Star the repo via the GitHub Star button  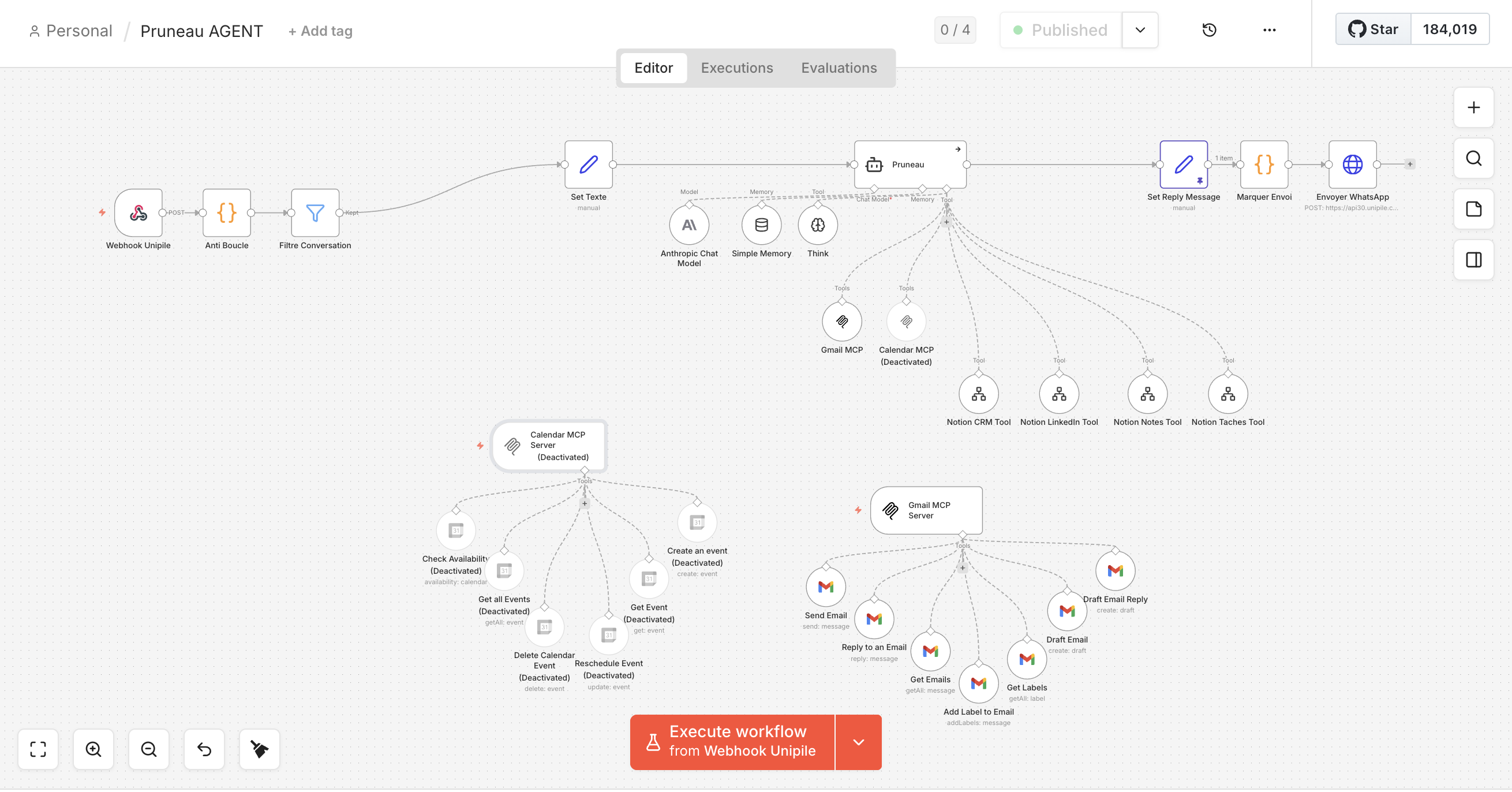(x=1373, y=28)
